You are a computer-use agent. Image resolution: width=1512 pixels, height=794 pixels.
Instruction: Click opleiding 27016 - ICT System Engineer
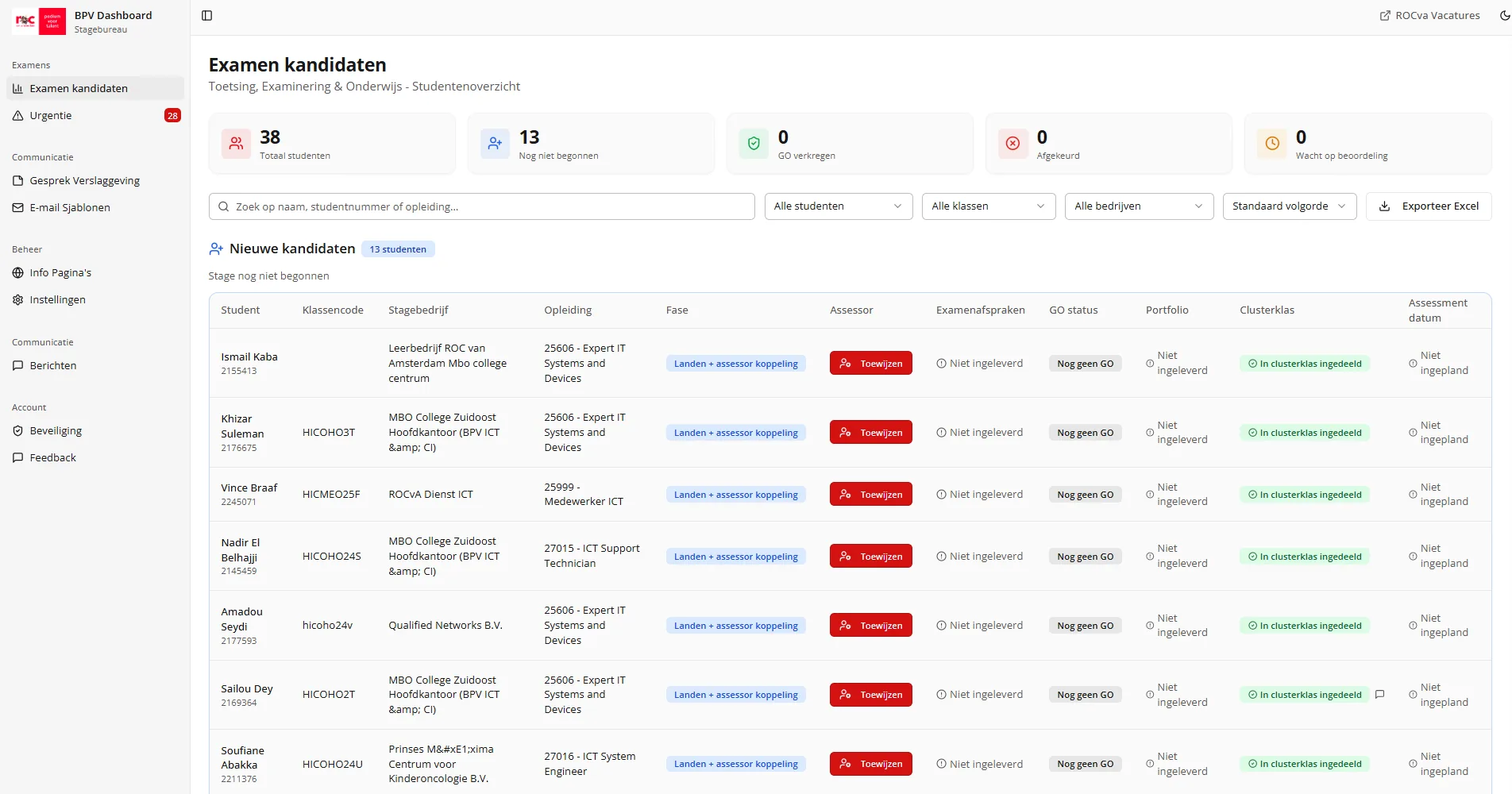click(x=590, y=764)
